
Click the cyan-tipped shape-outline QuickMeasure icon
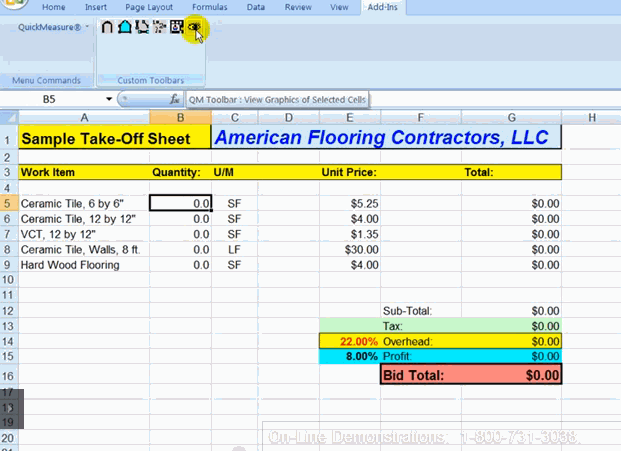pos(142,27)
